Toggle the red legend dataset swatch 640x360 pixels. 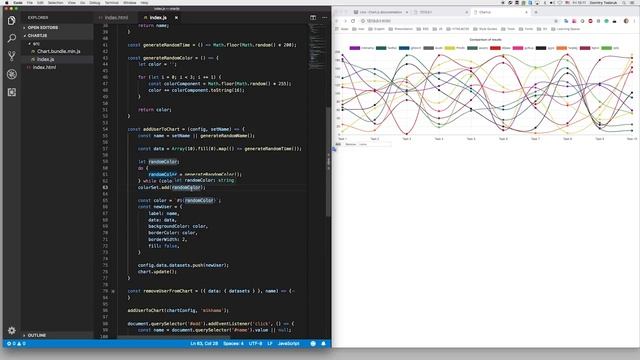click(x=495, y=48)
